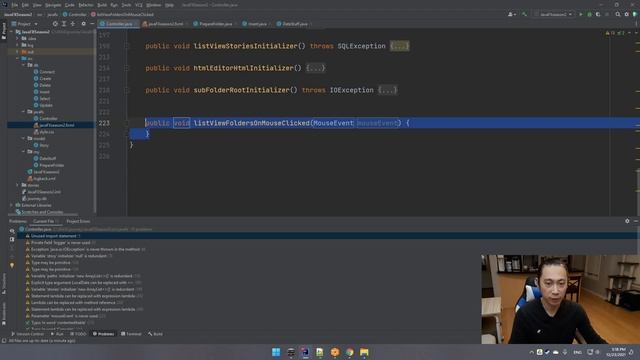Open the TODO tool window button

point(78,333)
